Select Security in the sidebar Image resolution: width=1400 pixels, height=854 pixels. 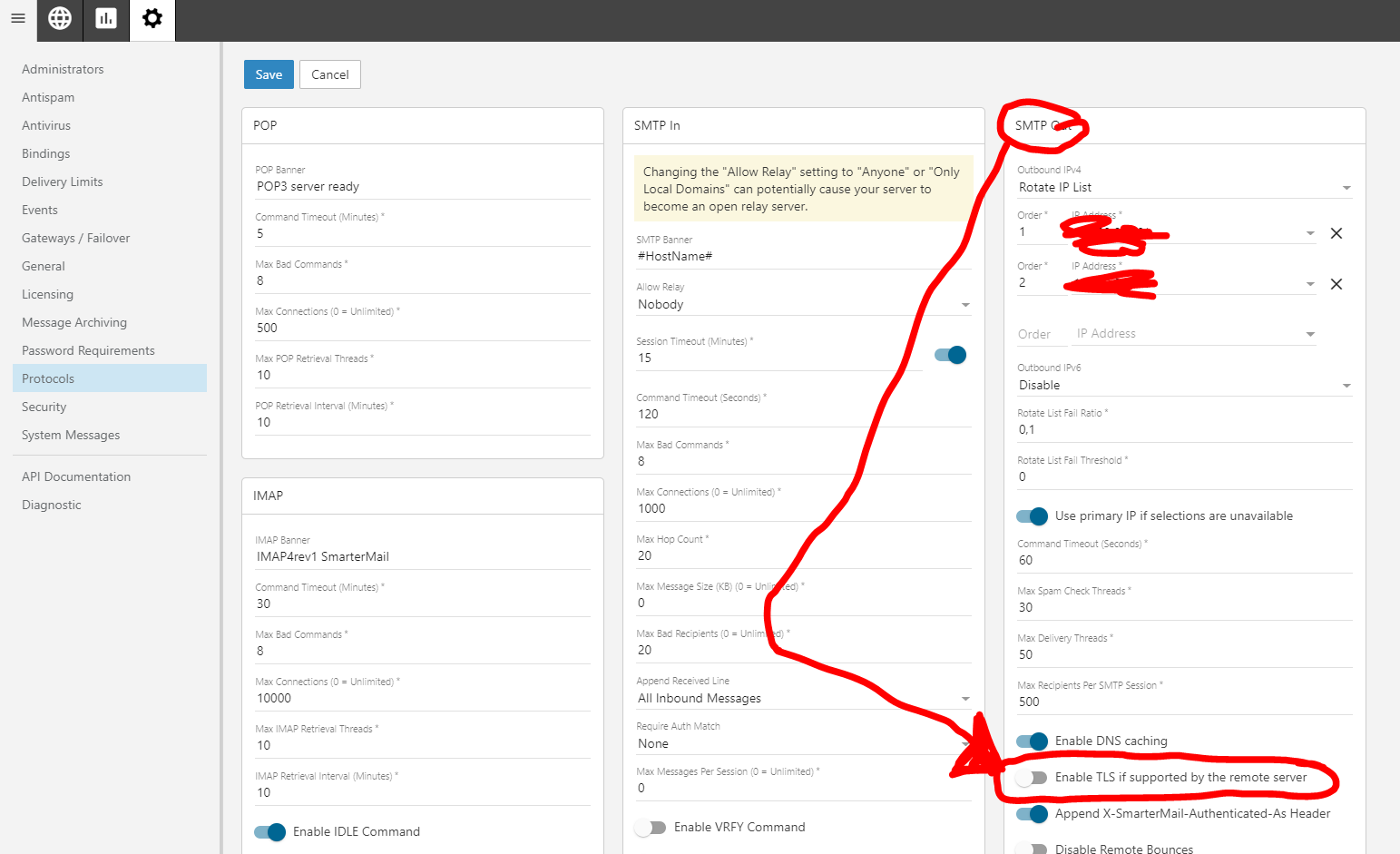pos(44,407)
